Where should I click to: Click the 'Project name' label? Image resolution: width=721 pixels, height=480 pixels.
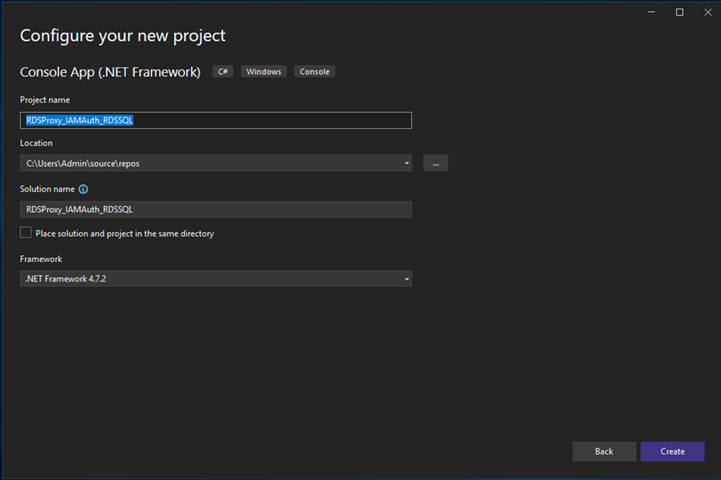(45, 100)
